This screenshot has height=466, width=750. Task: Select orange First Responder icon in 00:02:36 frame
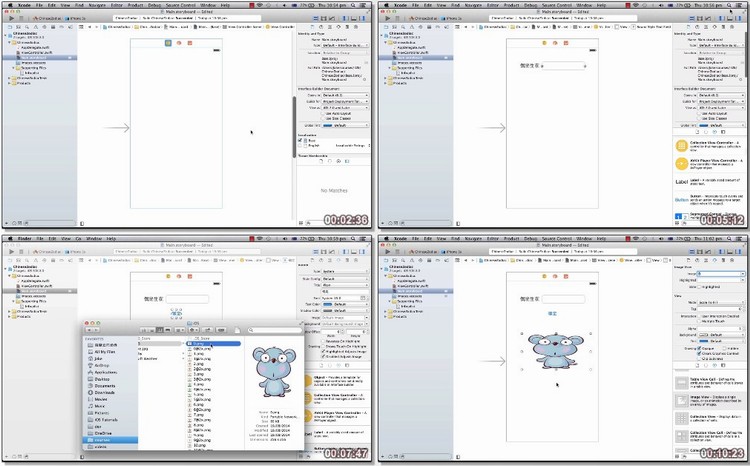pos(179,43)
